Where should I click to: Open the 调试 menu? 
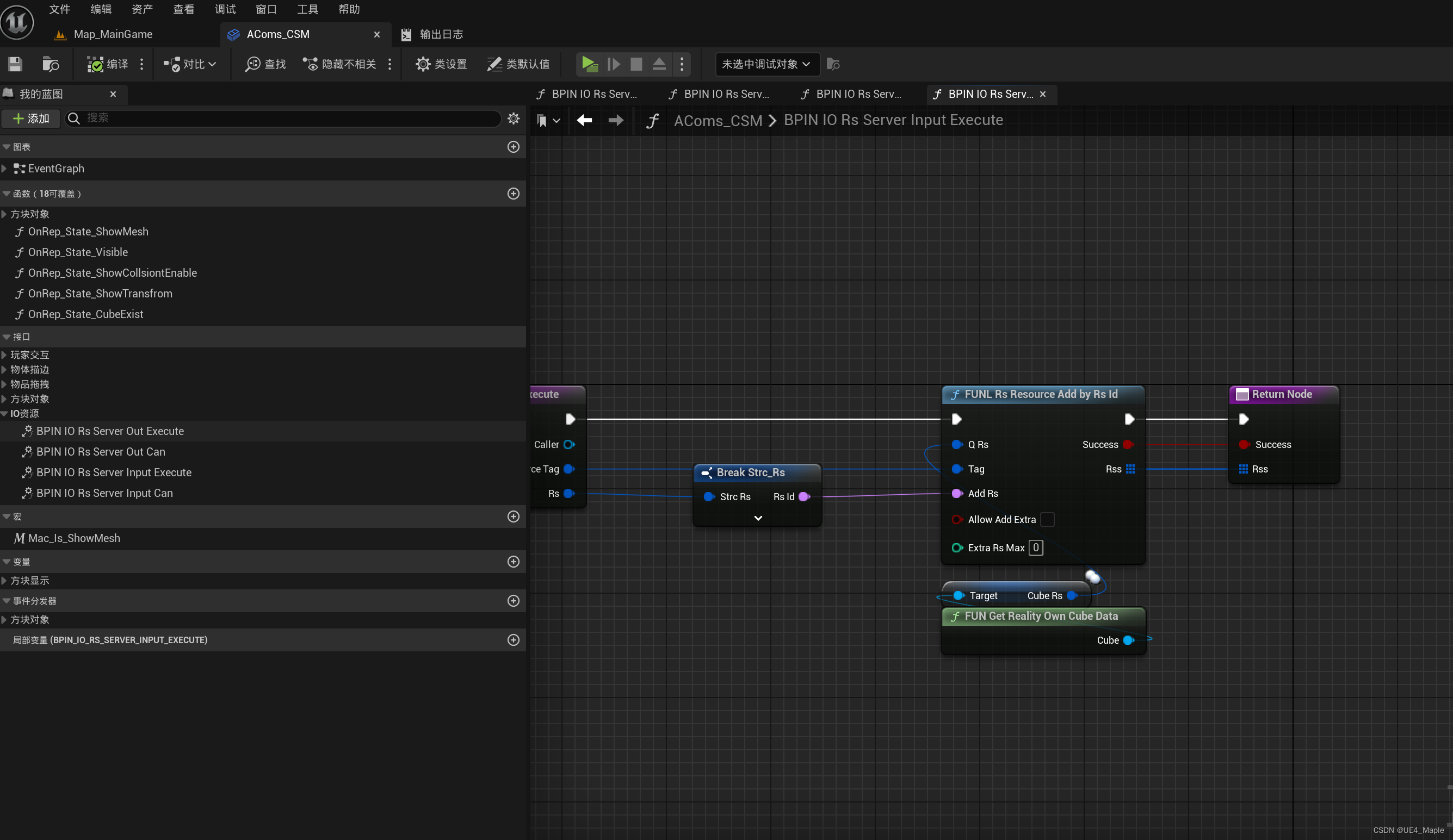225,9
